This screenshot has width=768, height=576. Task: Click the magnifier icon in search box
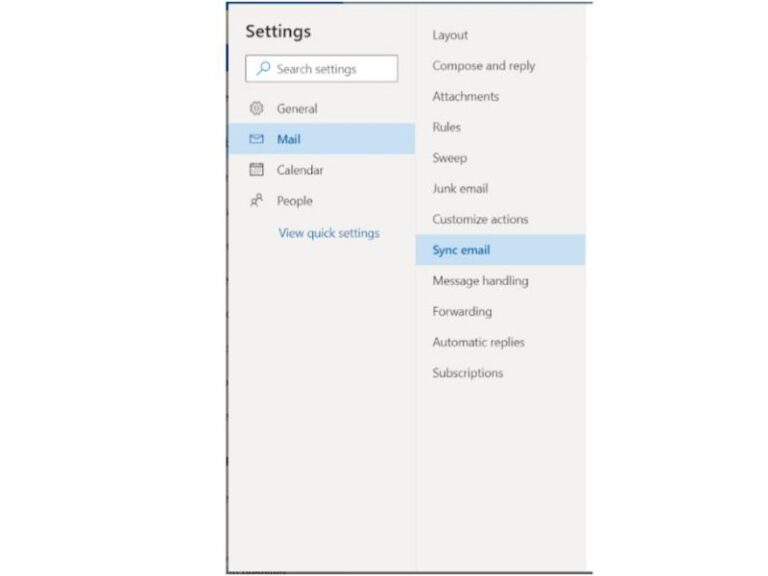[264, 69]
